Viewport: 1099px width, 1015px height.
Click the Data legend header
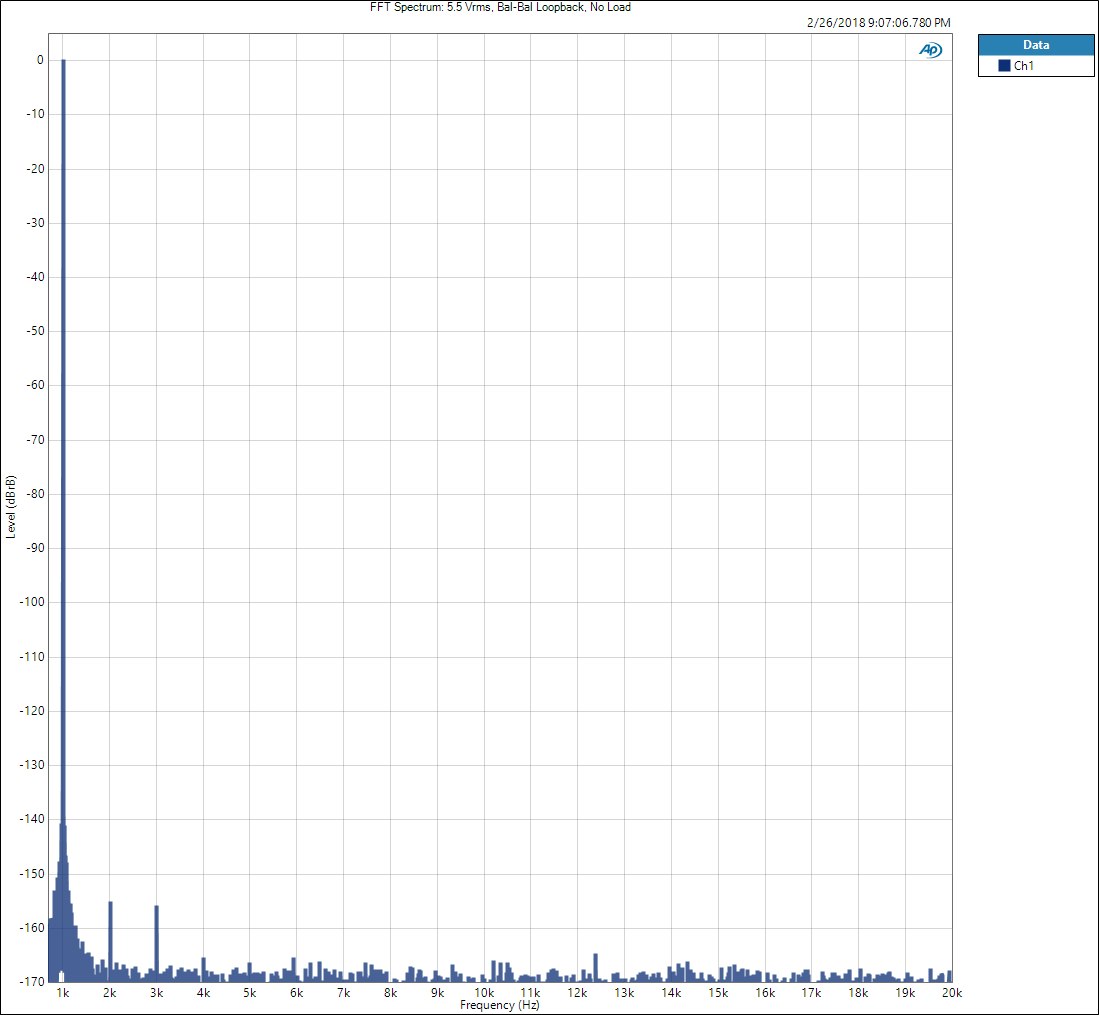click(x=1035, y=45)
